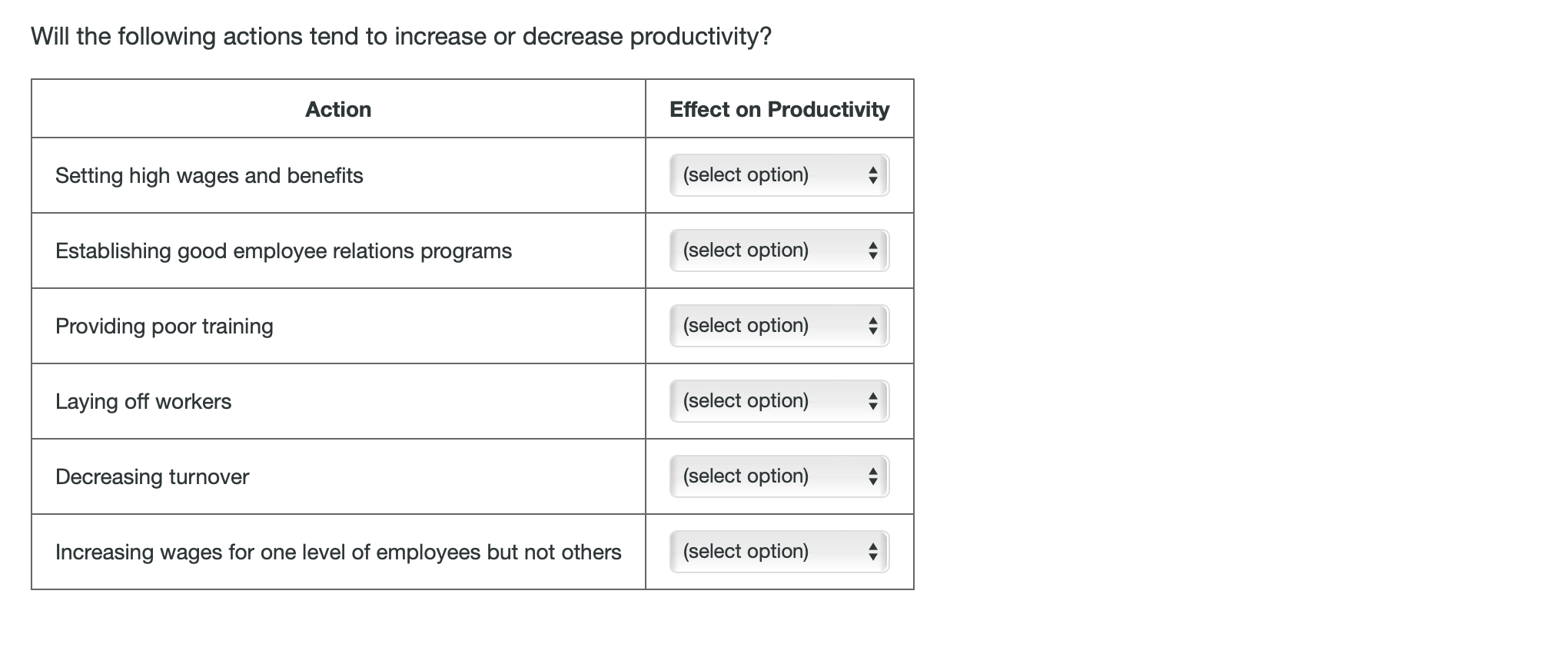Click the stepper arrows on decreasing turnover dropdown
This screenshot has width=1568, height=647.
click(x=874, y=476)
